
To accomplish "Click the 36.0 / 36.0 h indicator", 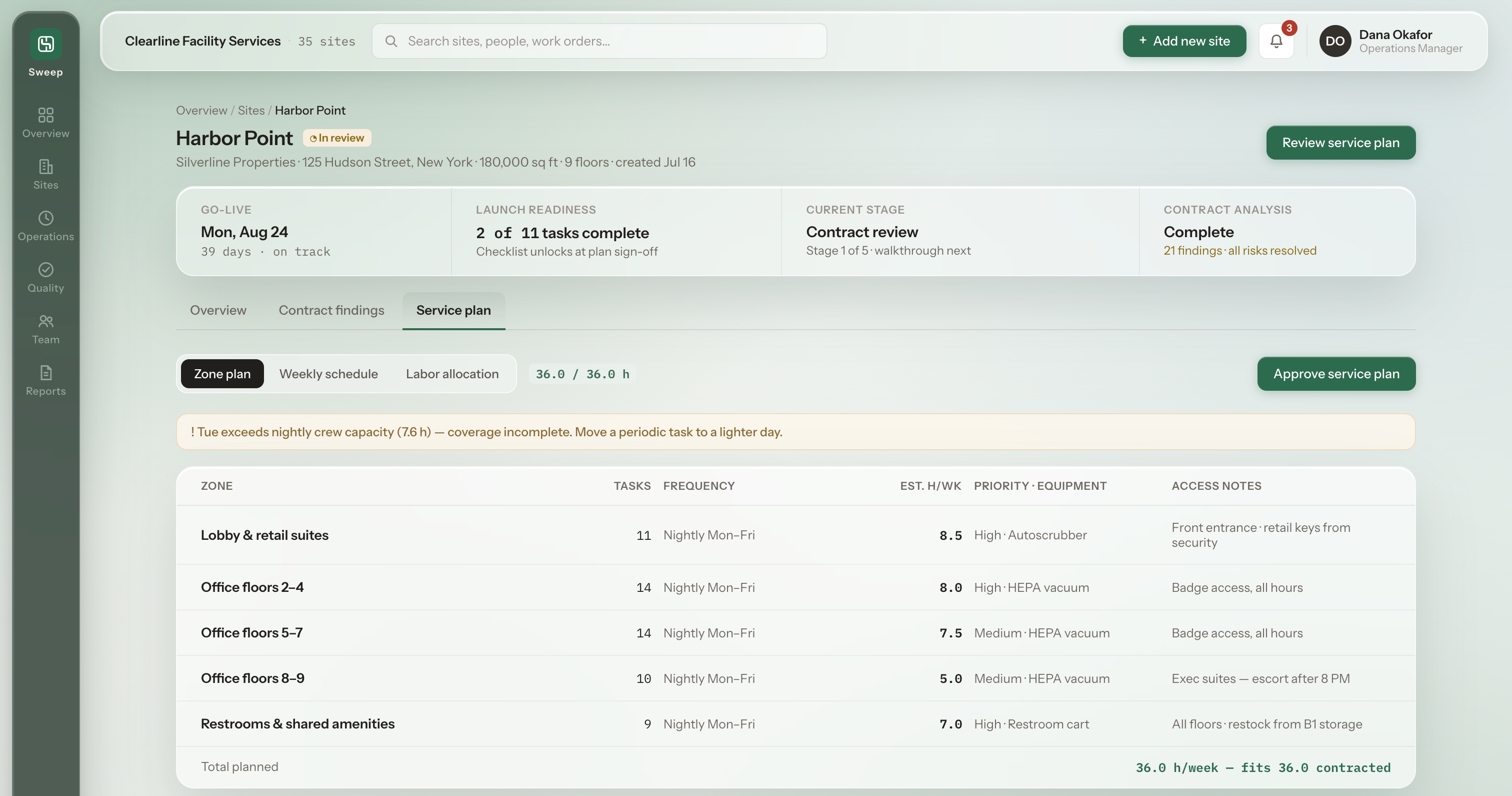I will [x=583, y=374].
